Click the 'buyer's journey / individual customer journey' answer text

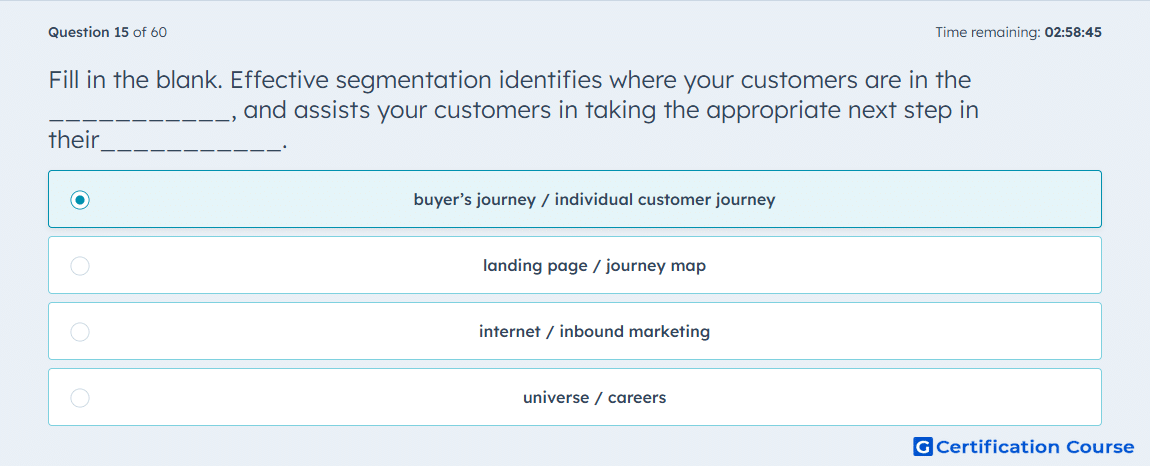pyautogui.click(x=594, y=200)
